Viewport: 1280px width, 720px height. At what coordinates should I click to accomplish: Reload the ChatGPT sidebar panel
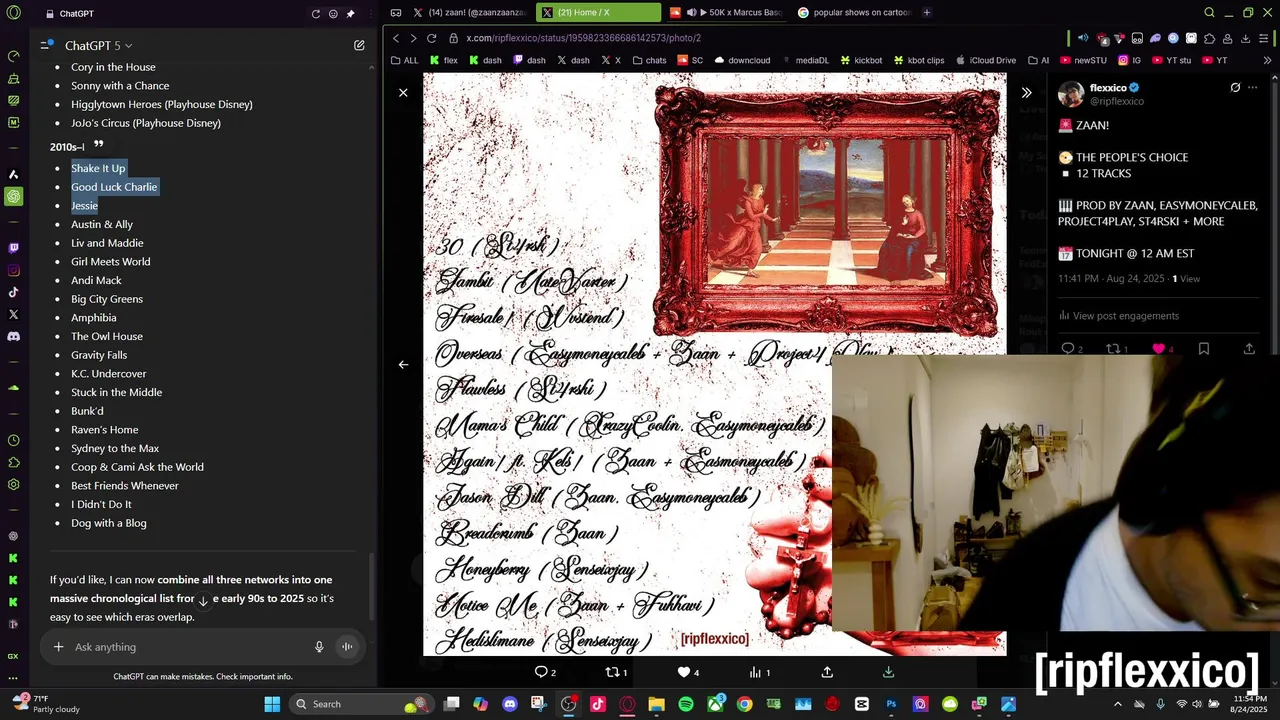pyautogui.click(x=316, y=14)
